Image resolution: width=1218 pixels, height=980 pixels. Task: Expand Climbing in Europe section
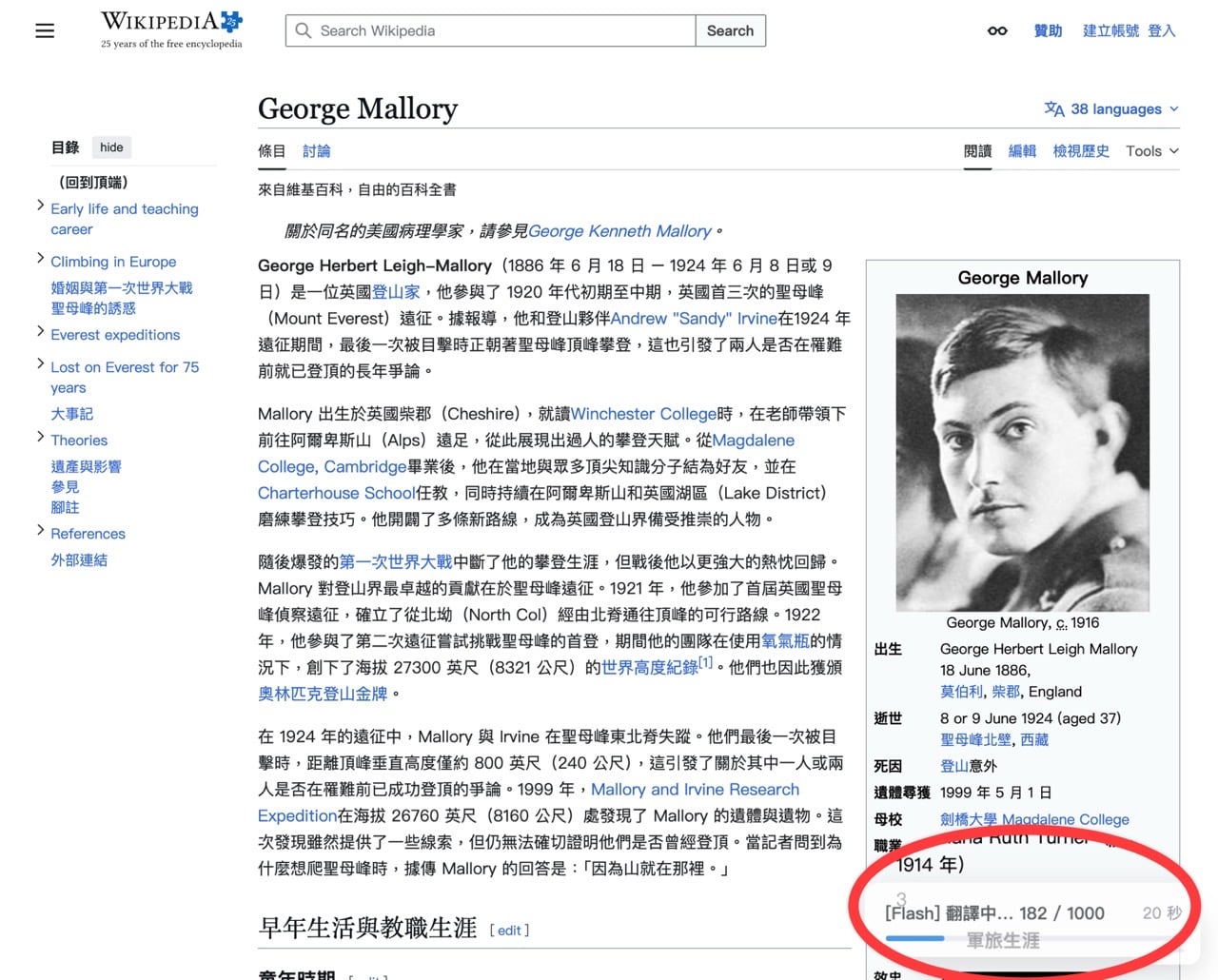click(40, 258)
